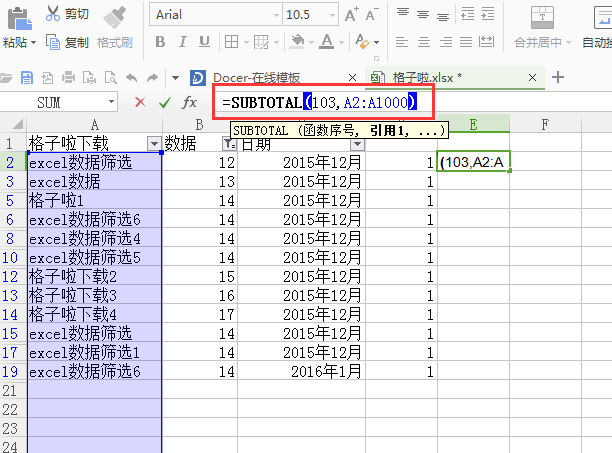Toggle Italic formatting

pyautogui.click(x=182, y=42)
